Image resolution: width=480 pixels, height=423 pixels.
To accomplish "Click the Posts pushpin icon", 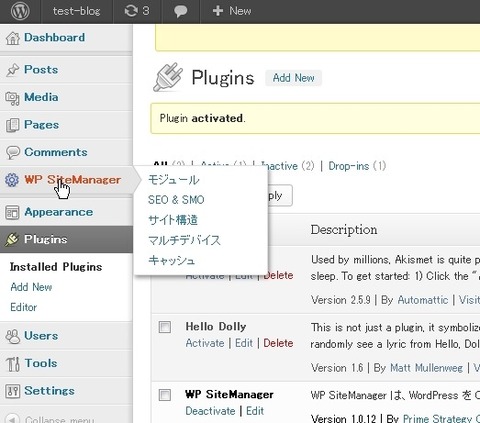I will click(13, 70).
